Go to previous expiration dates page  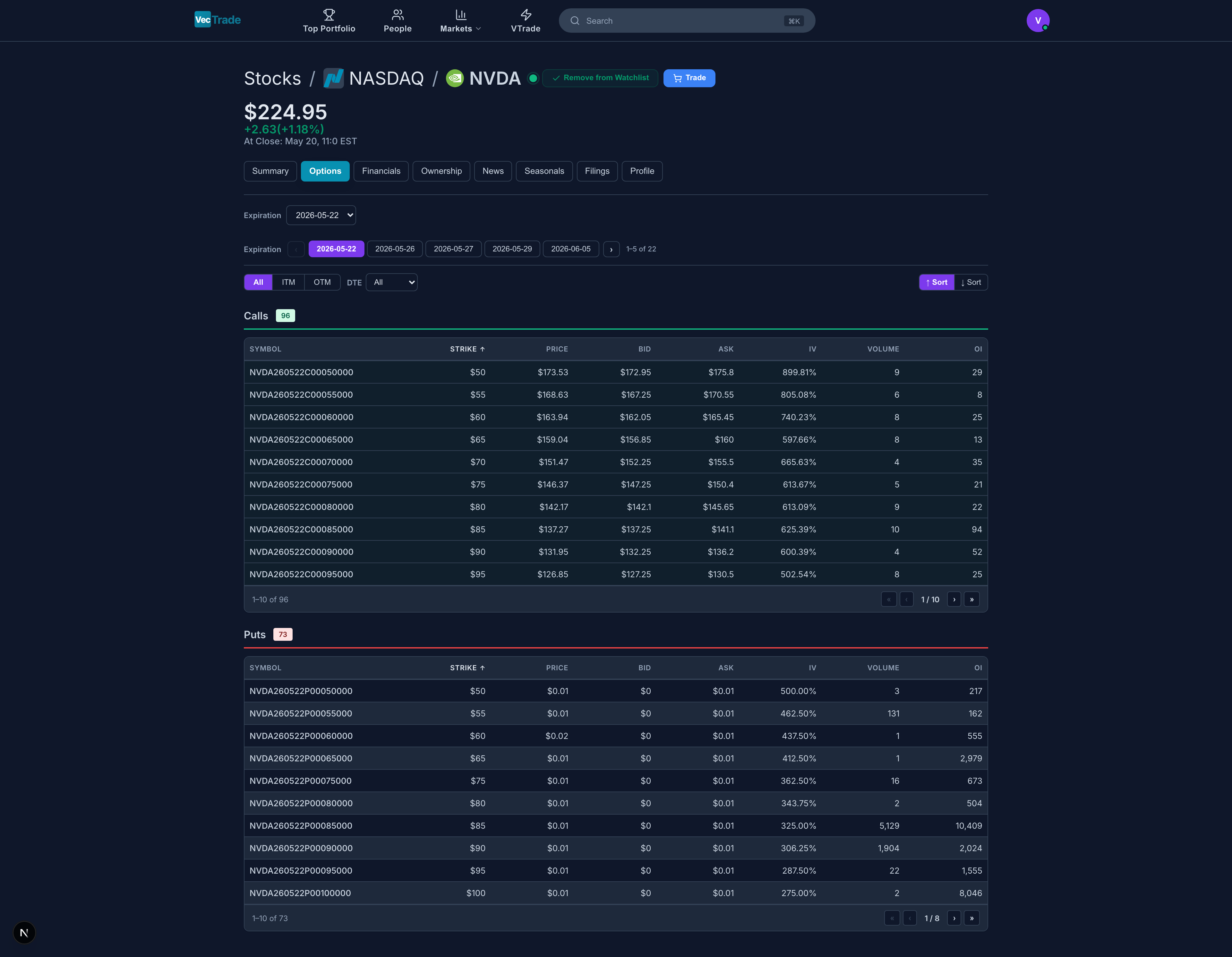click(296, 249)
